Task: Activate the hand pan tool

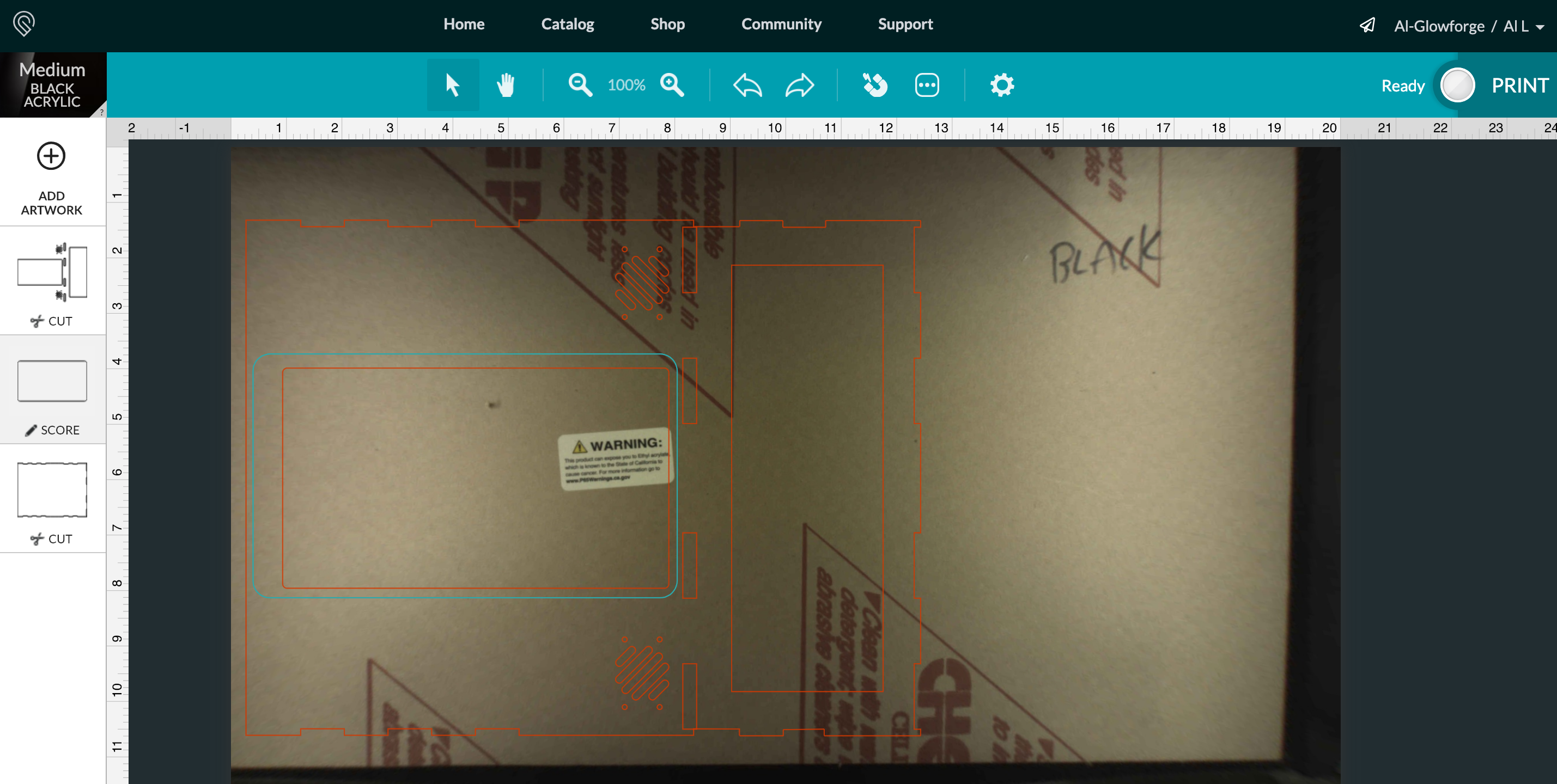Action: click(506, 84)
